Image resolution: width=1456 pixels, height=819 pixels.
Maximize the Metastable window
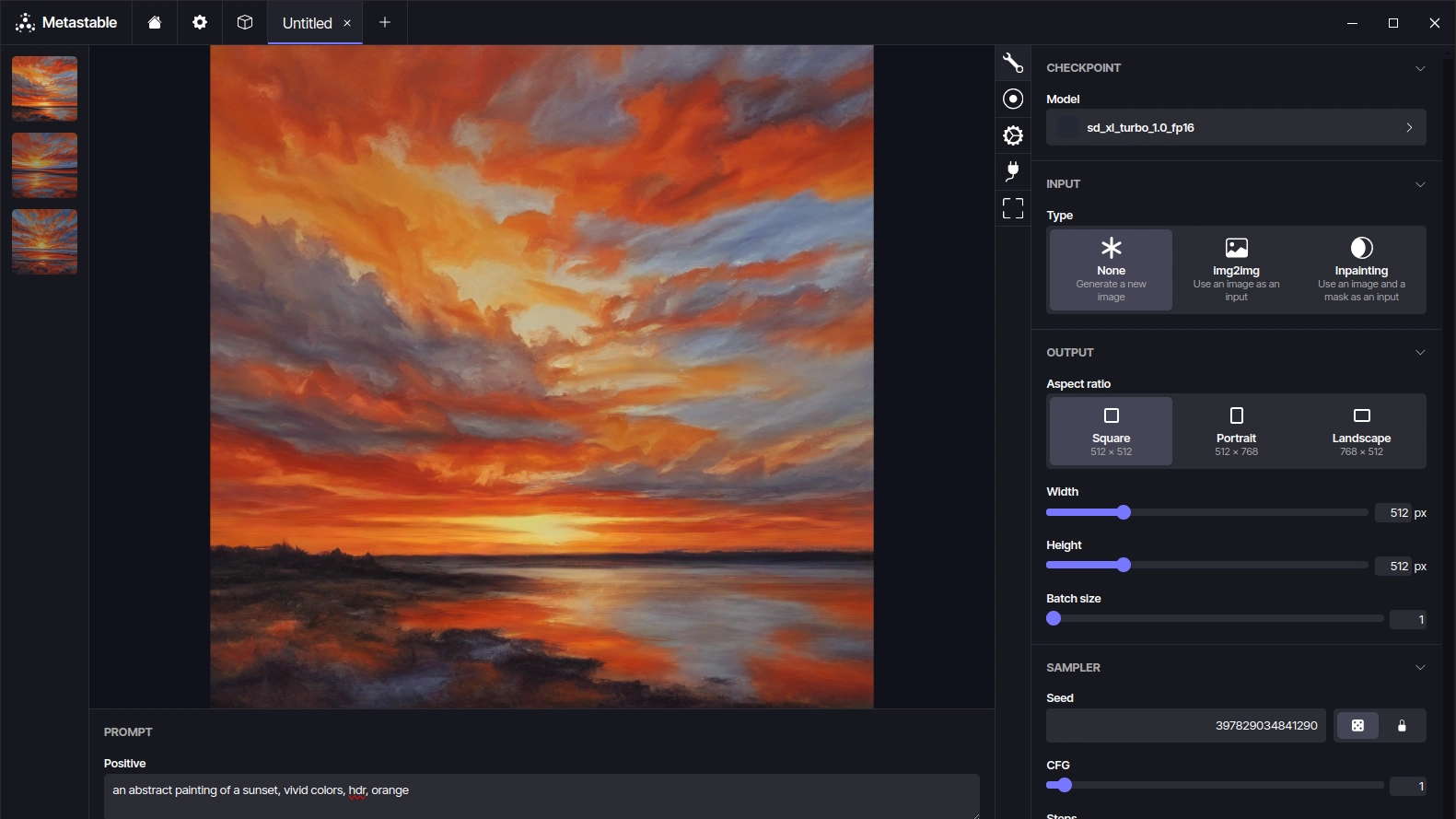(x=1393, y=23)
